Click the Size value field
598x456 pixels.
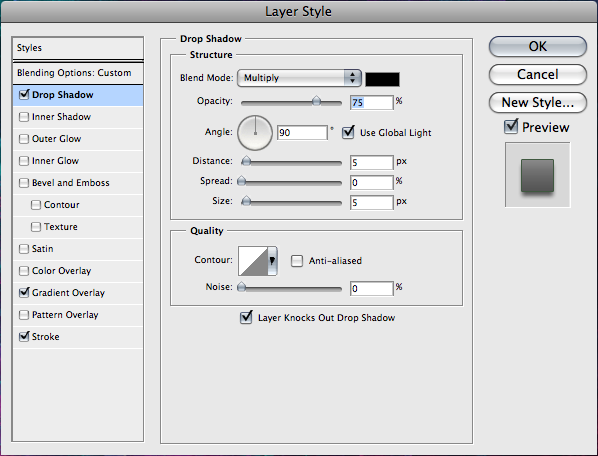pos(371,202)
